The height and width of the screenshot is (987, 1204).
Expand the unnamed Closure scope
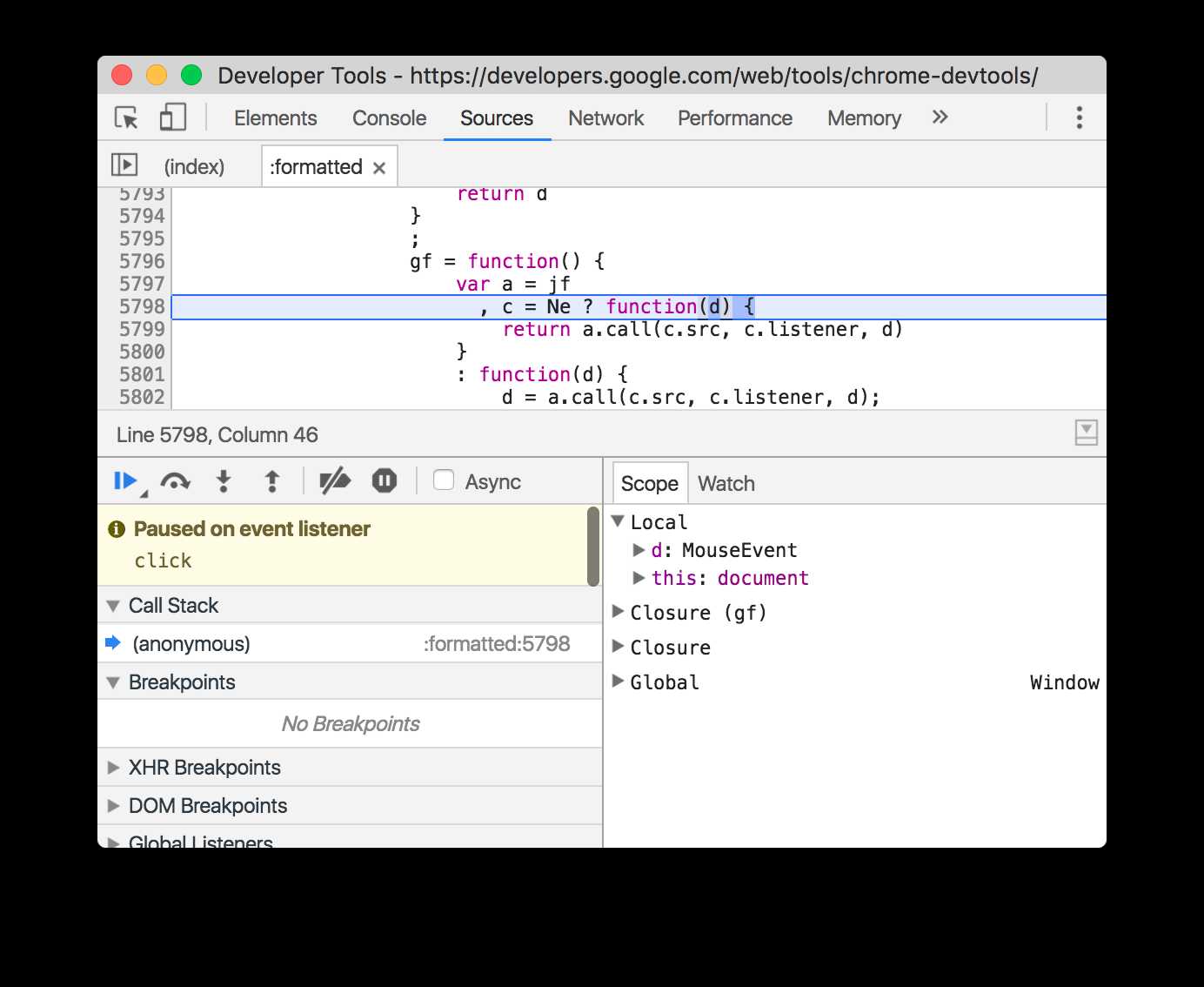(x=618, y=647)
